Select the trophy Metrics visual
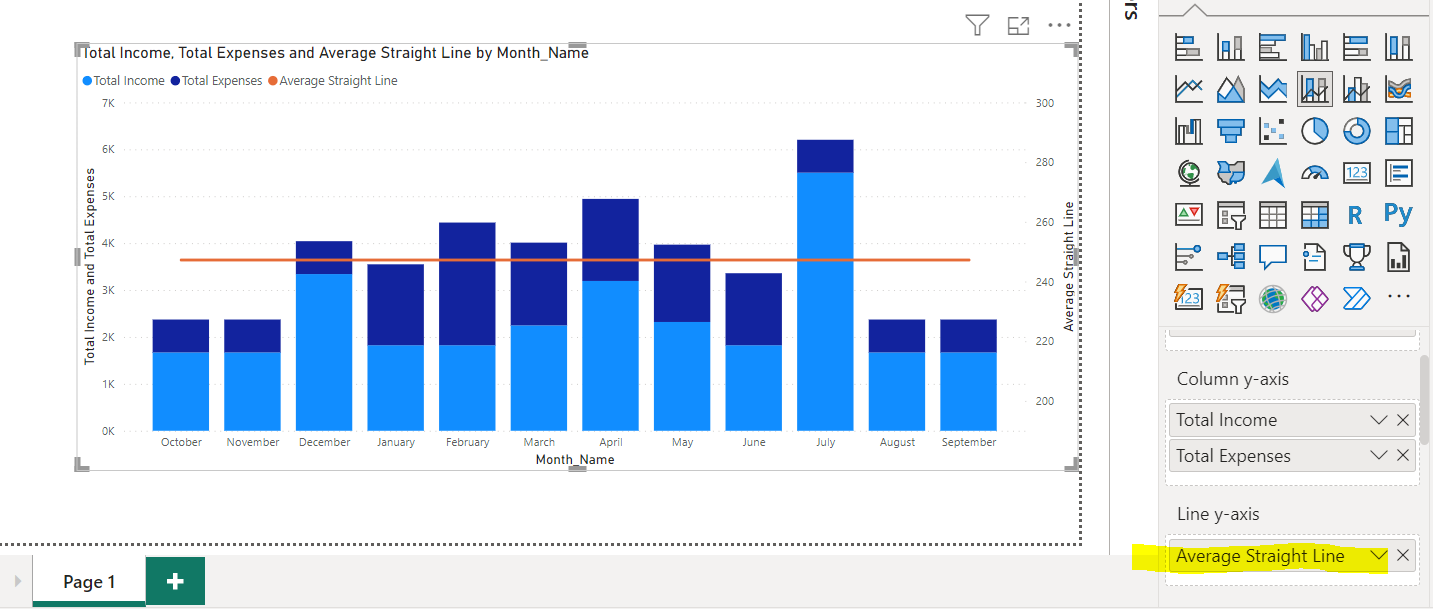Image resolution: width=1433 pixels, height=609 pixels. (1356, 256)
